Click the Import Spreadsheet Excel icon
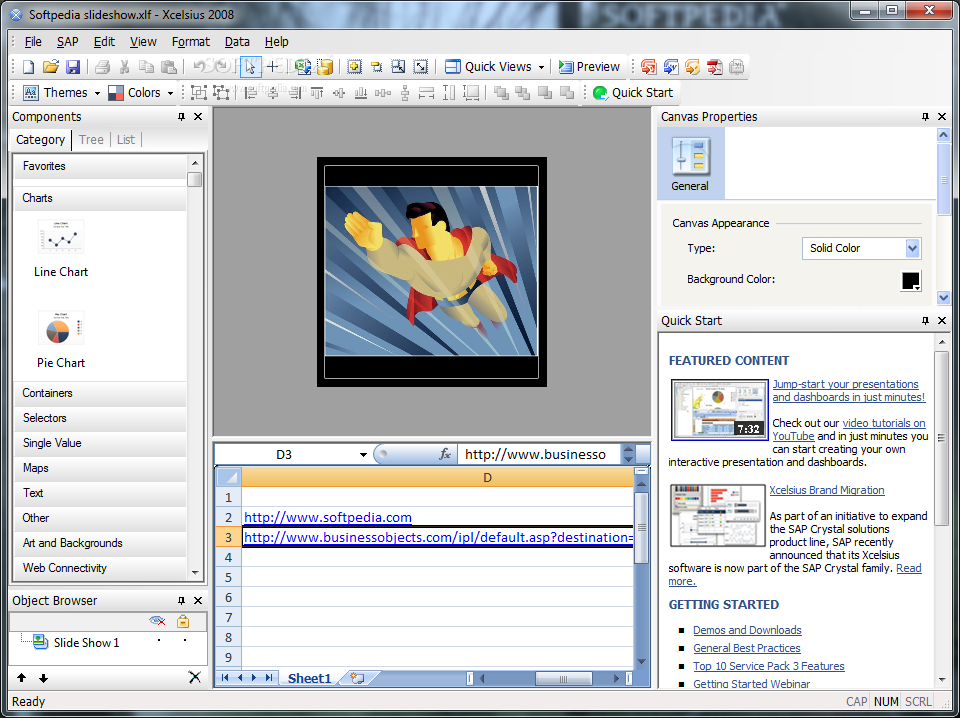 302,67
